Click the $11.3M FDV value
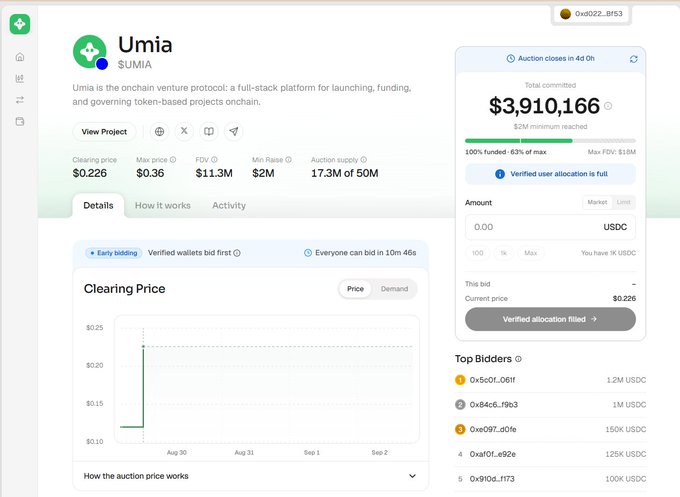The height and width of the screenshot is (497, 680). [214, 173]
